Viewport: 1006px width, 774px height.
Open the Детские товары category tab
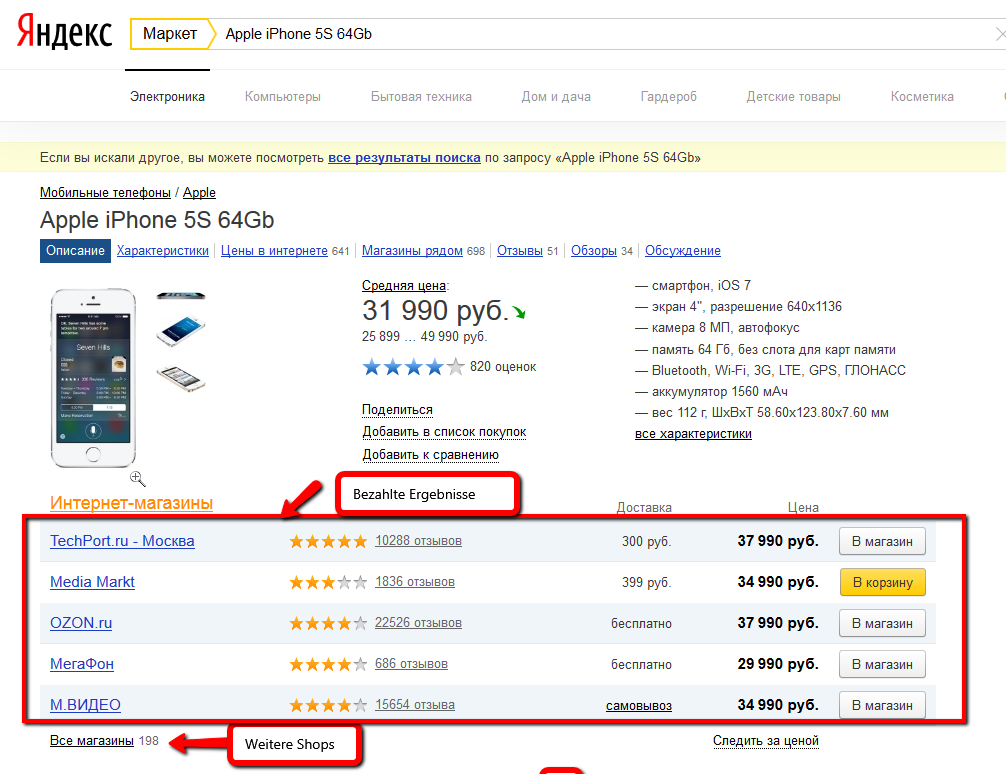pos(794,97)
